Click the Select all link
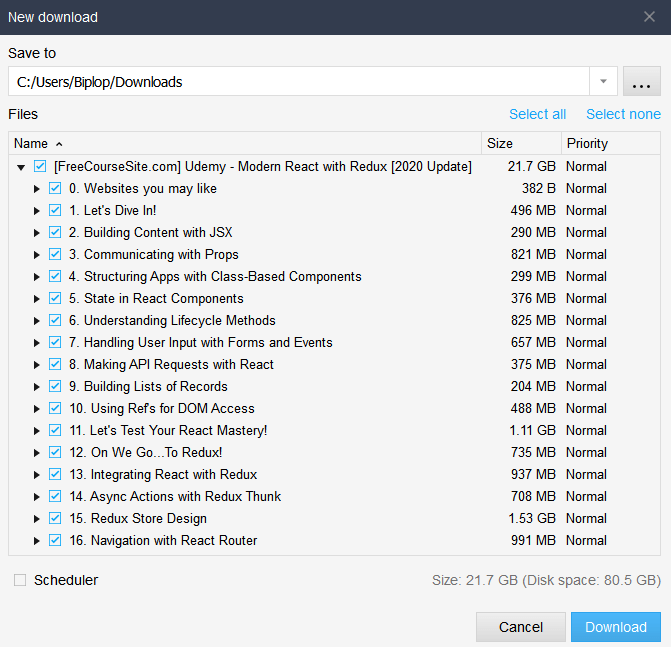This screenshot has height=647, width=671. [537, 114]
